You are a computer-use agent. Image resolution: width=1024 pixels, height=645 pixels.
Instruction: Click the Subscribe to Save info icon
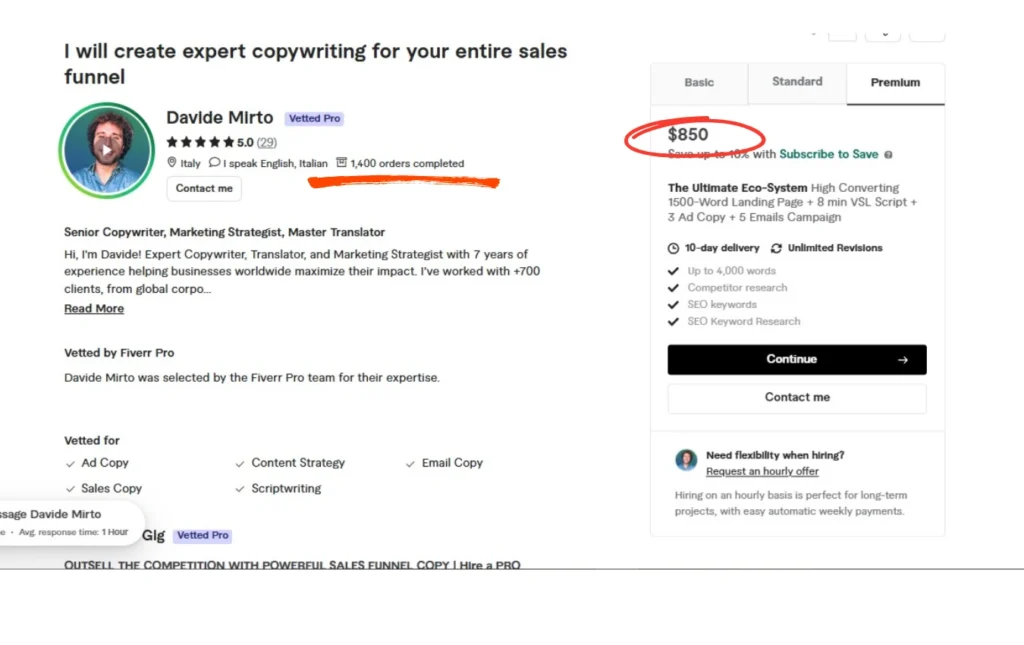coord(889,155)
